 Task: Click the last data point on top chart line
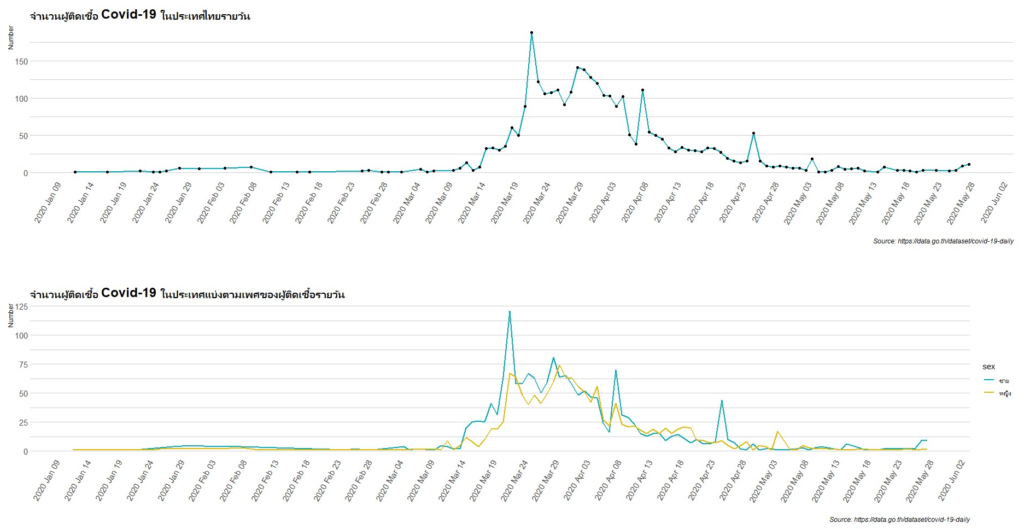click(x=969, y=164)
